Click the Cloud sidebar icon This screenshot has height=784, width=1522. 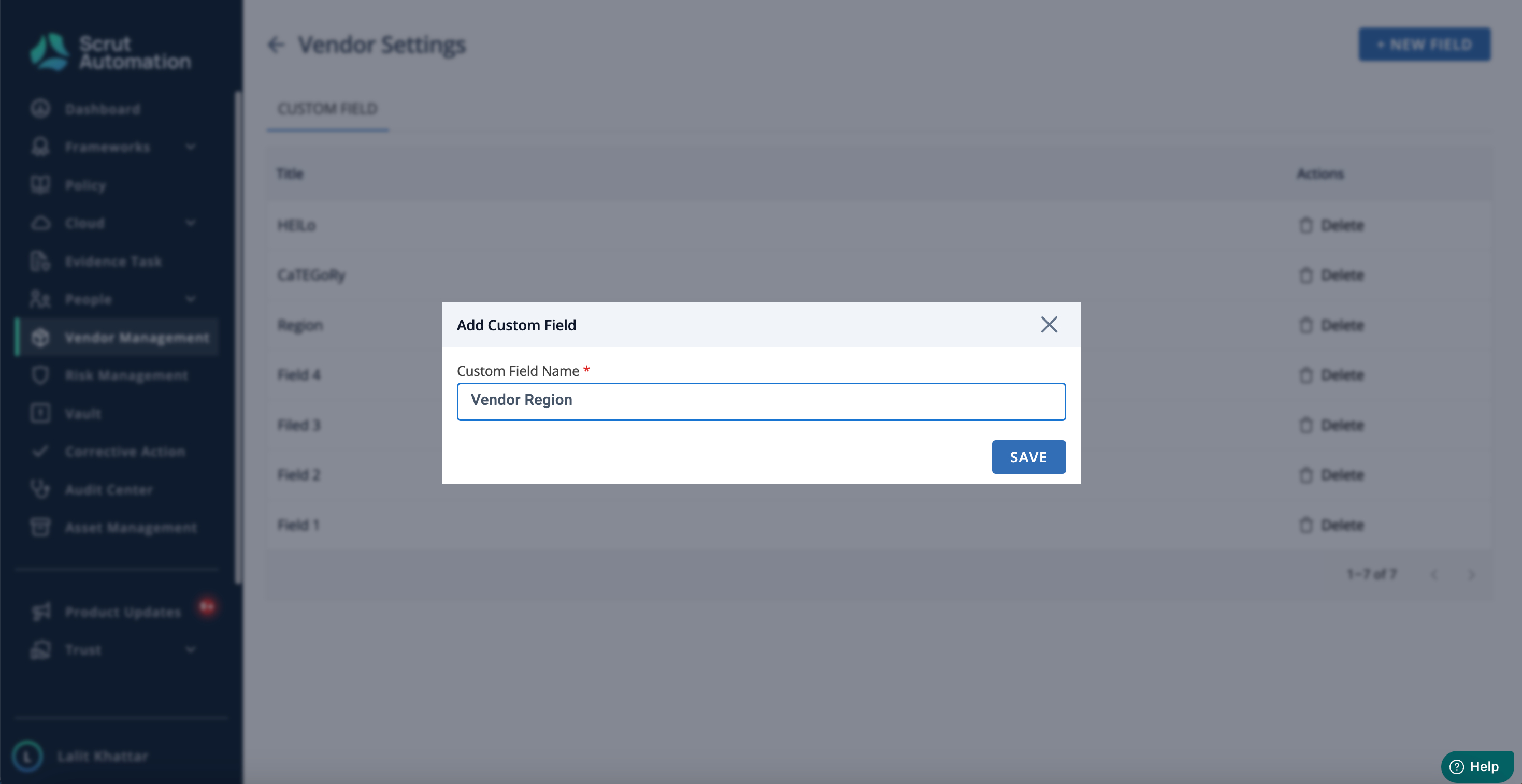(40, 223)
